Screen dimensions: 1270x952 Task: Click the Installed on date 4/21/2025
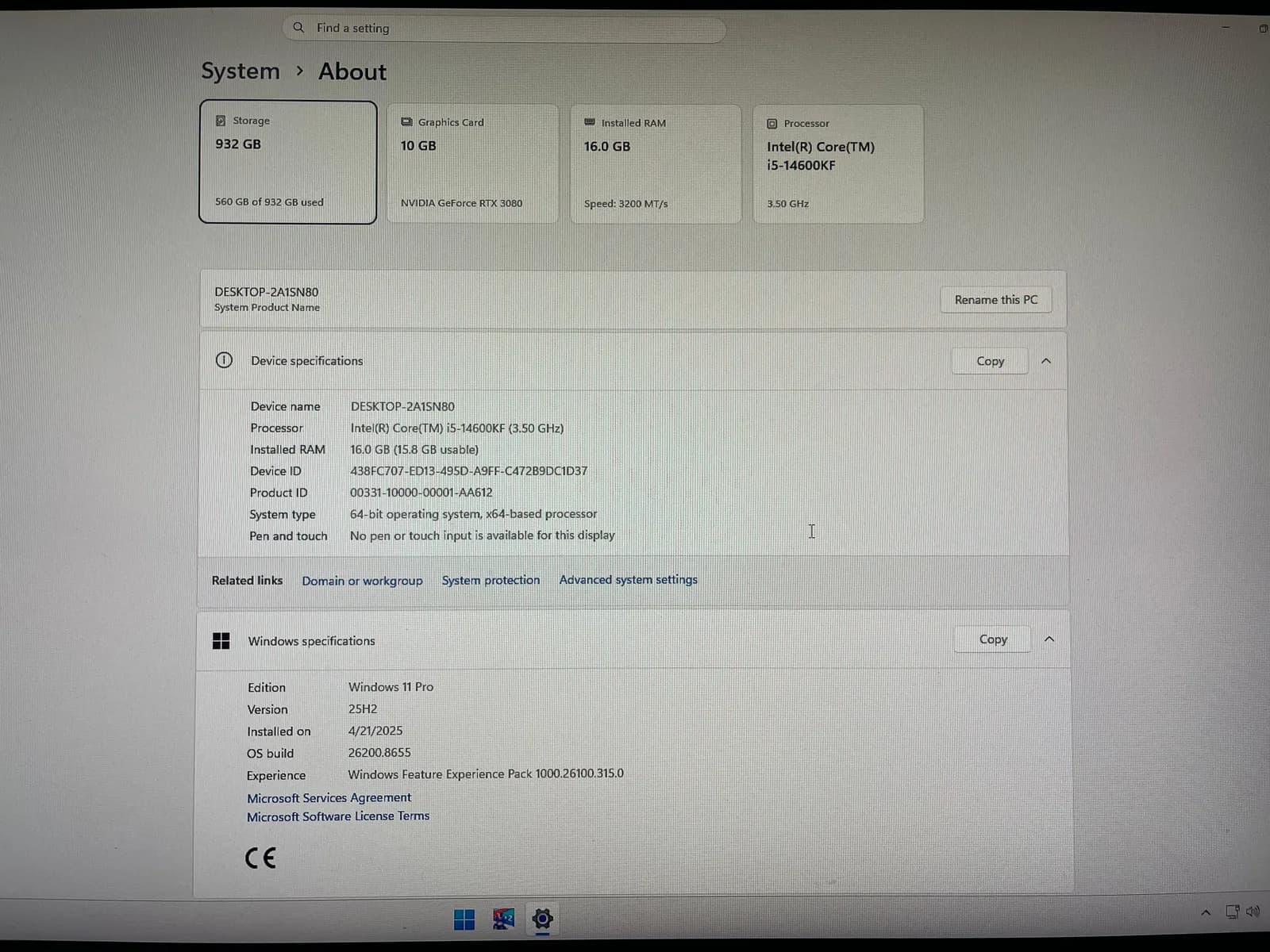tap(375, 731)
